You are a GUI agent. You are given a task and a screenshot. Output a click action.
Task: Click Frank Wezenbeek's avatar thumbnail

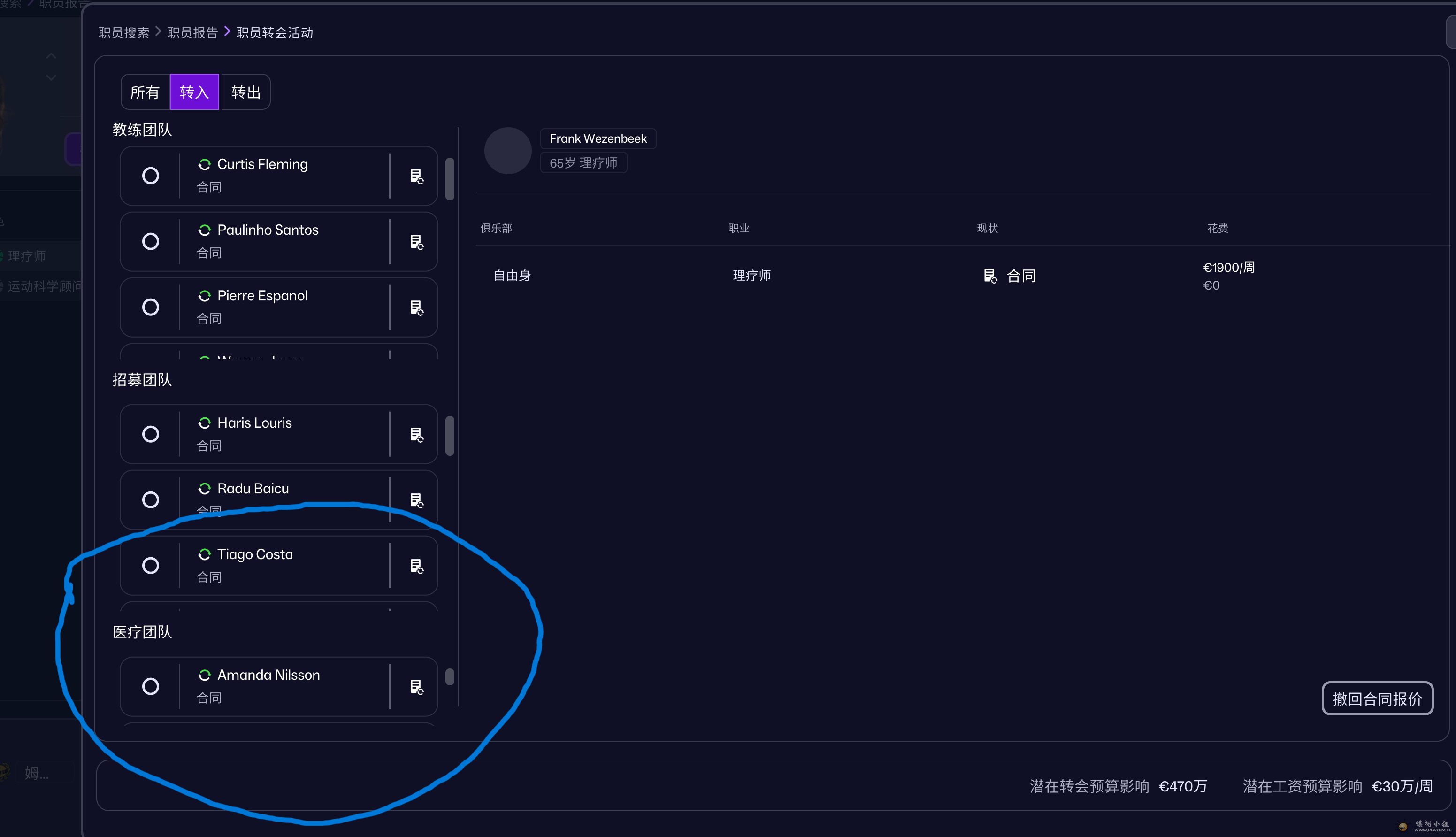(x=507, y=151)
